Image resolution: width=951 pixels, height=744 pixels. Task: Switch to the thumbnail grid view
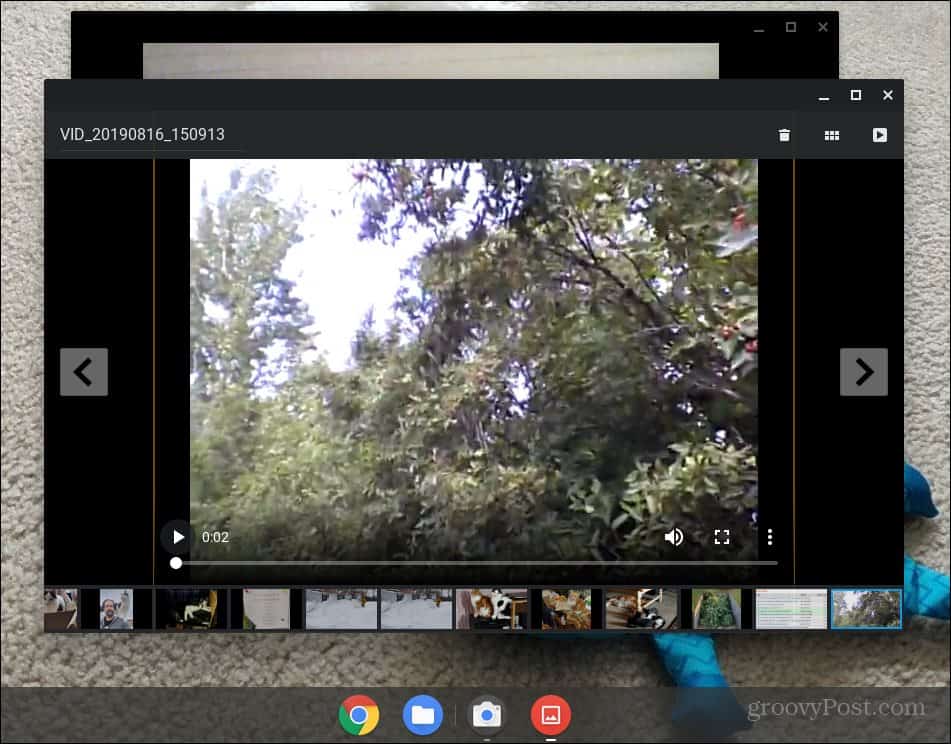(x=832, y=135)
